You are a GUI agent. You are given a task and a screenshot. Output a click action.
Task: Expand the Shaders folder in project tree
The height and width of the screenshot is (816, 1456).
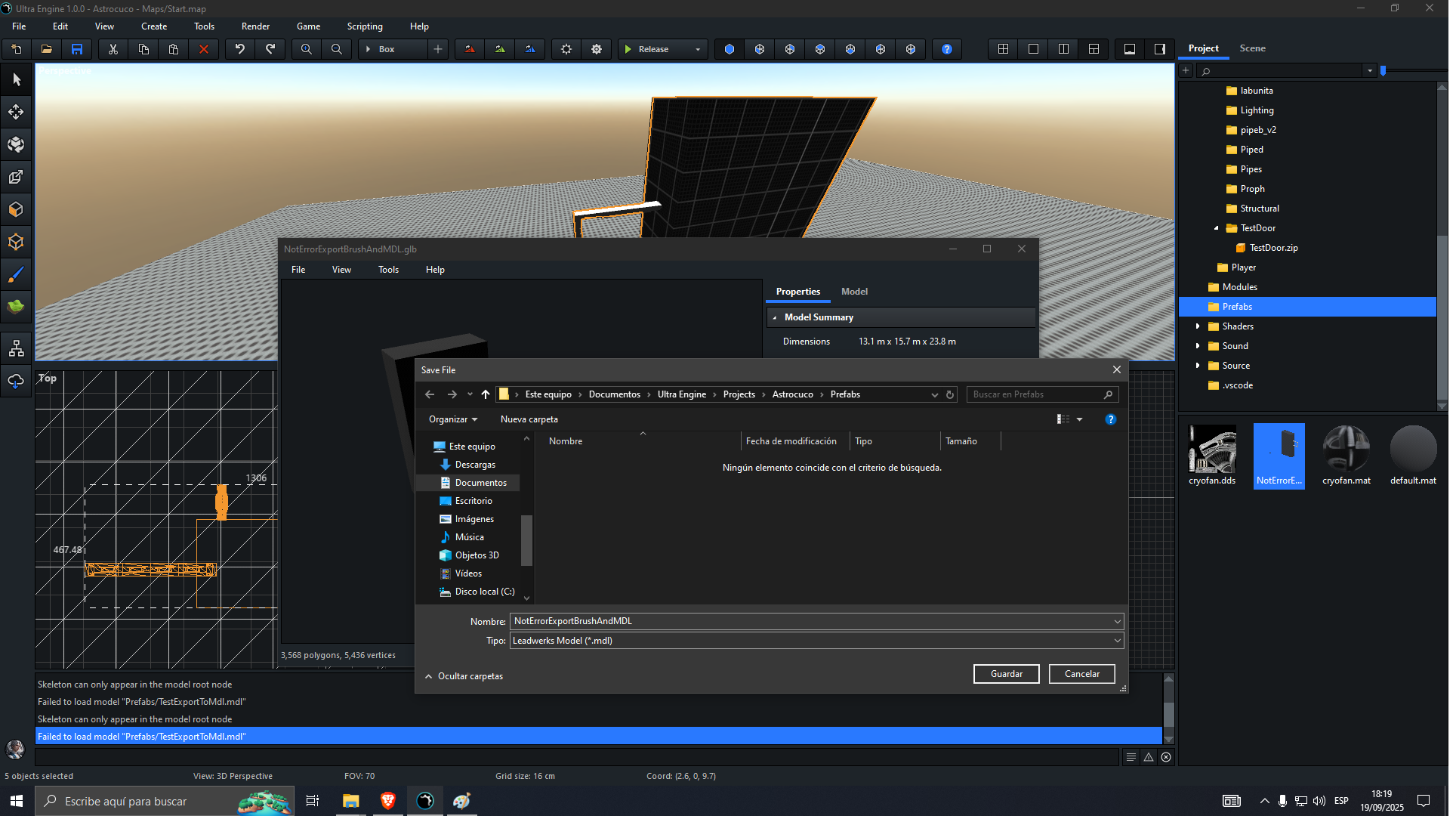click(x=1198, y=326)
